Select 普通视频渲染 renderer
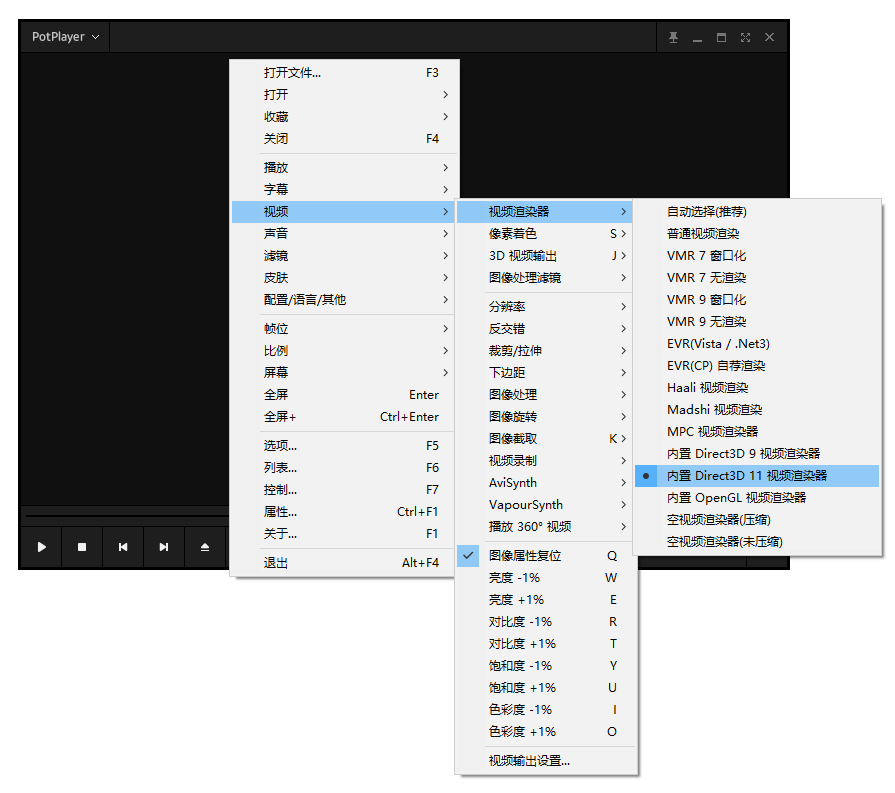This screenshot has width=895, height=793. [x=757, y=234]
